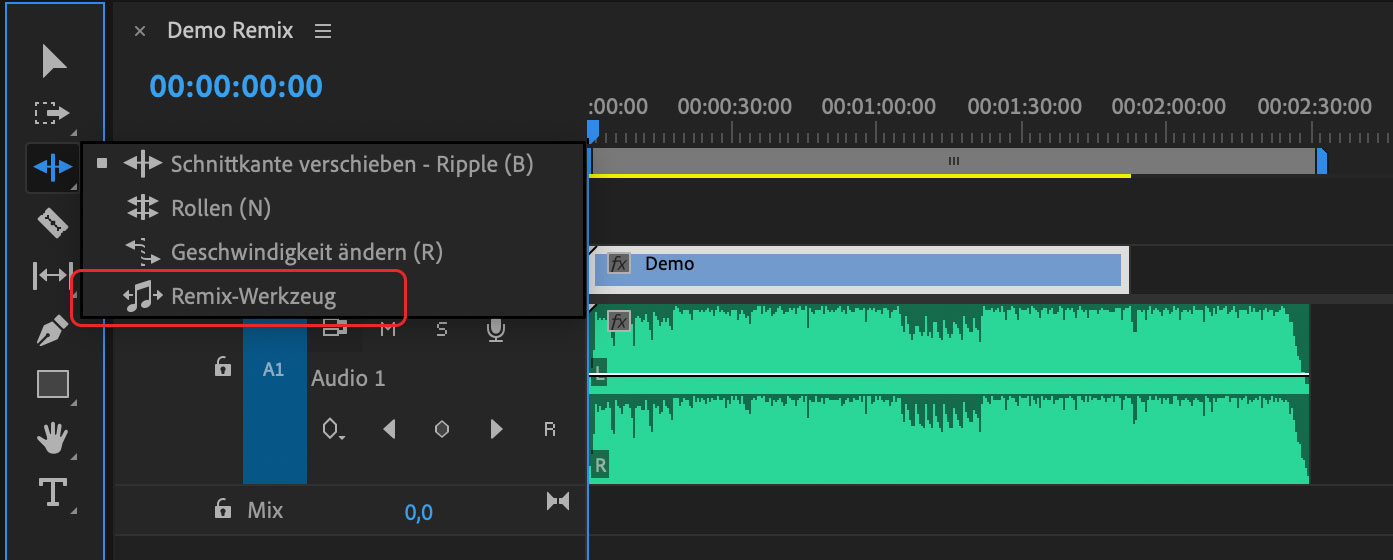Click the fx badge on Demo clip

point(619,264)
